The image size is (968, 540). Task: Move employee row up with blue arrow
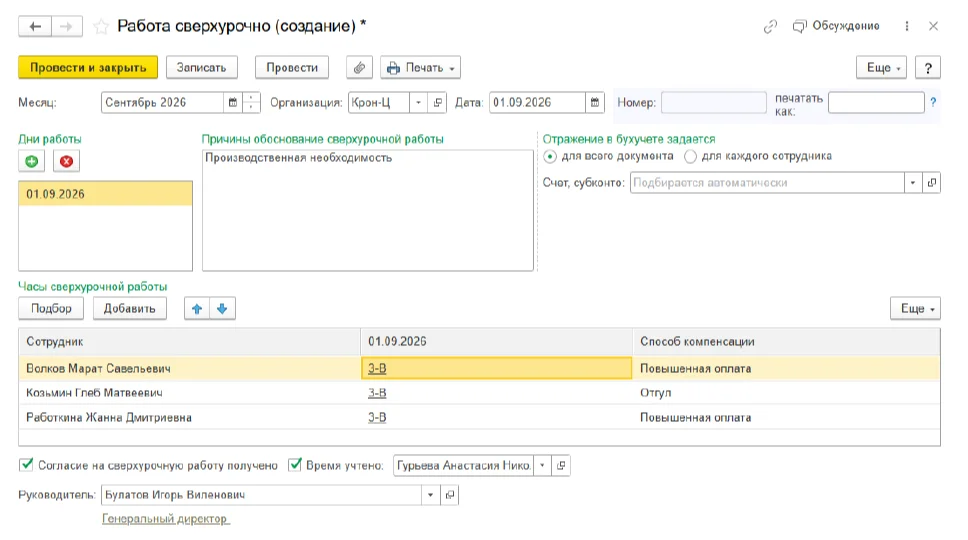(197, 308)
